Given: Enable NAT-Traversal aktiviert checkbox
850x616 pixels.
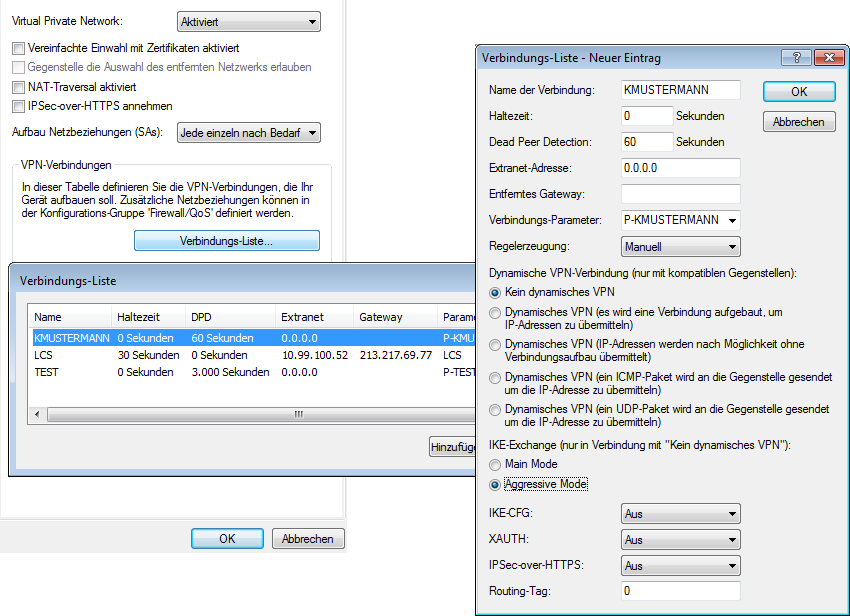Looking at the screenshot, I should coord(18,87).
